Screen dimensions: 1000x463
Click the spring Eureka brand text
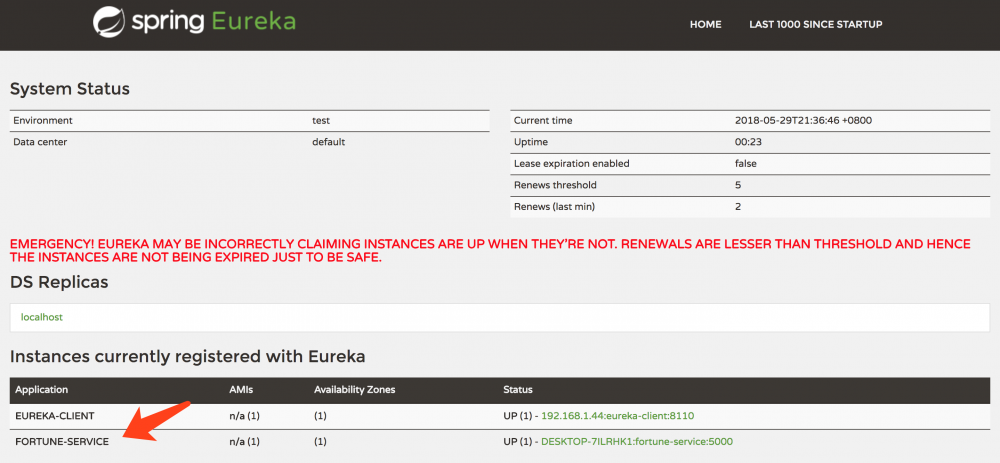click(214, 23)
